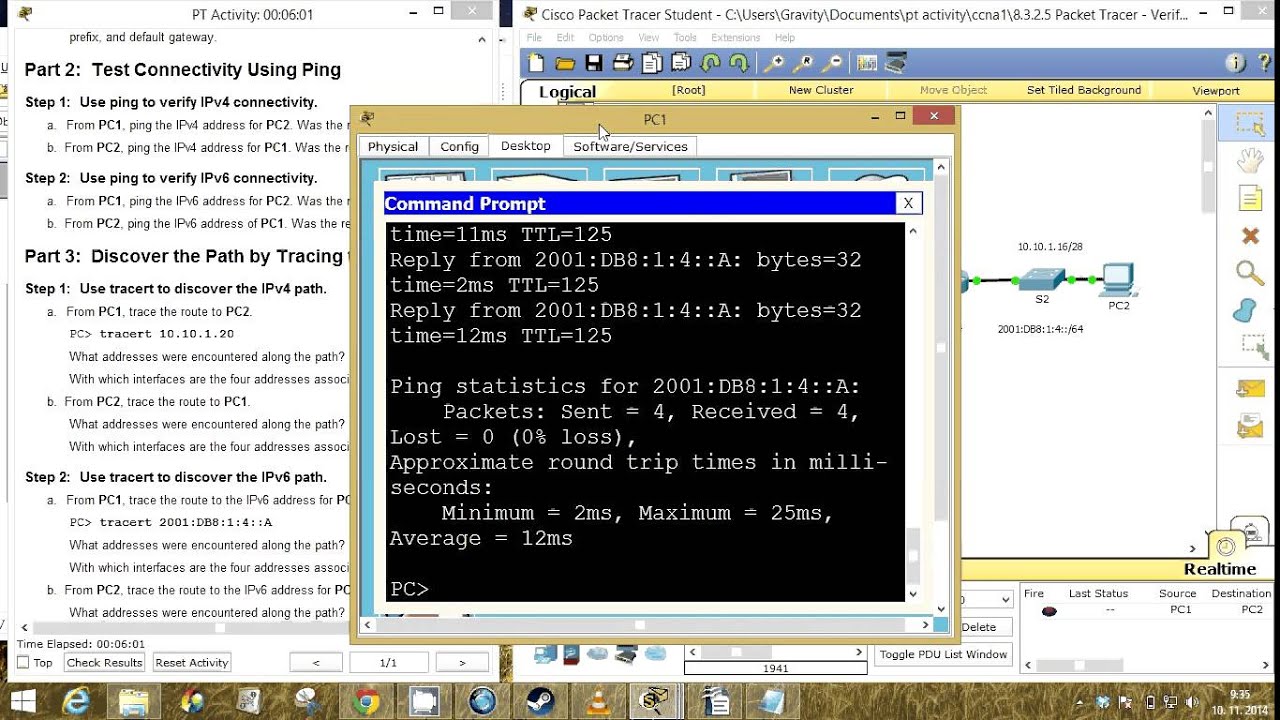Click Toggle PDU List Window button

click(944, 654)
